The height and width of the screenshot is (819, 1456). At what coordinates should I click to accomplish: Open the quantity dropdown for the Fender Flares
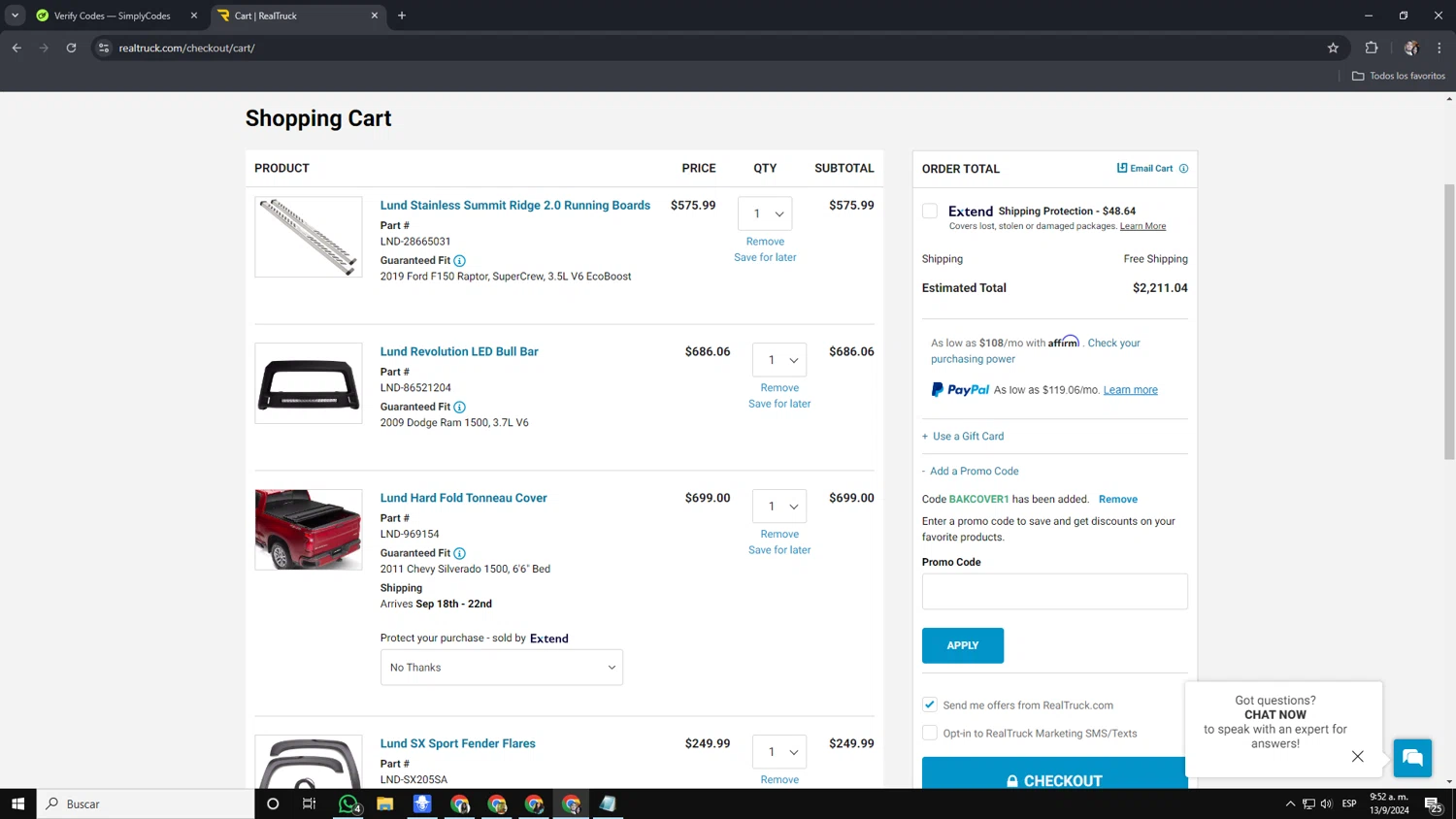(779, 752)
